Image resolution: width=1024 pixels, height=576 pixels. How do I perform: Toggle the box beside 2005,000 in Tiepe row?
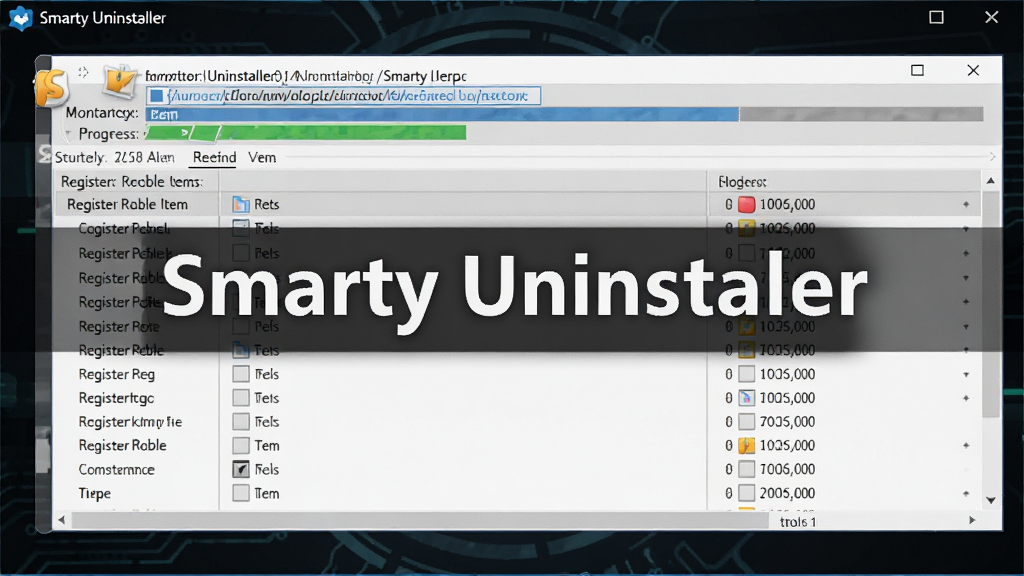coord(746,493)
